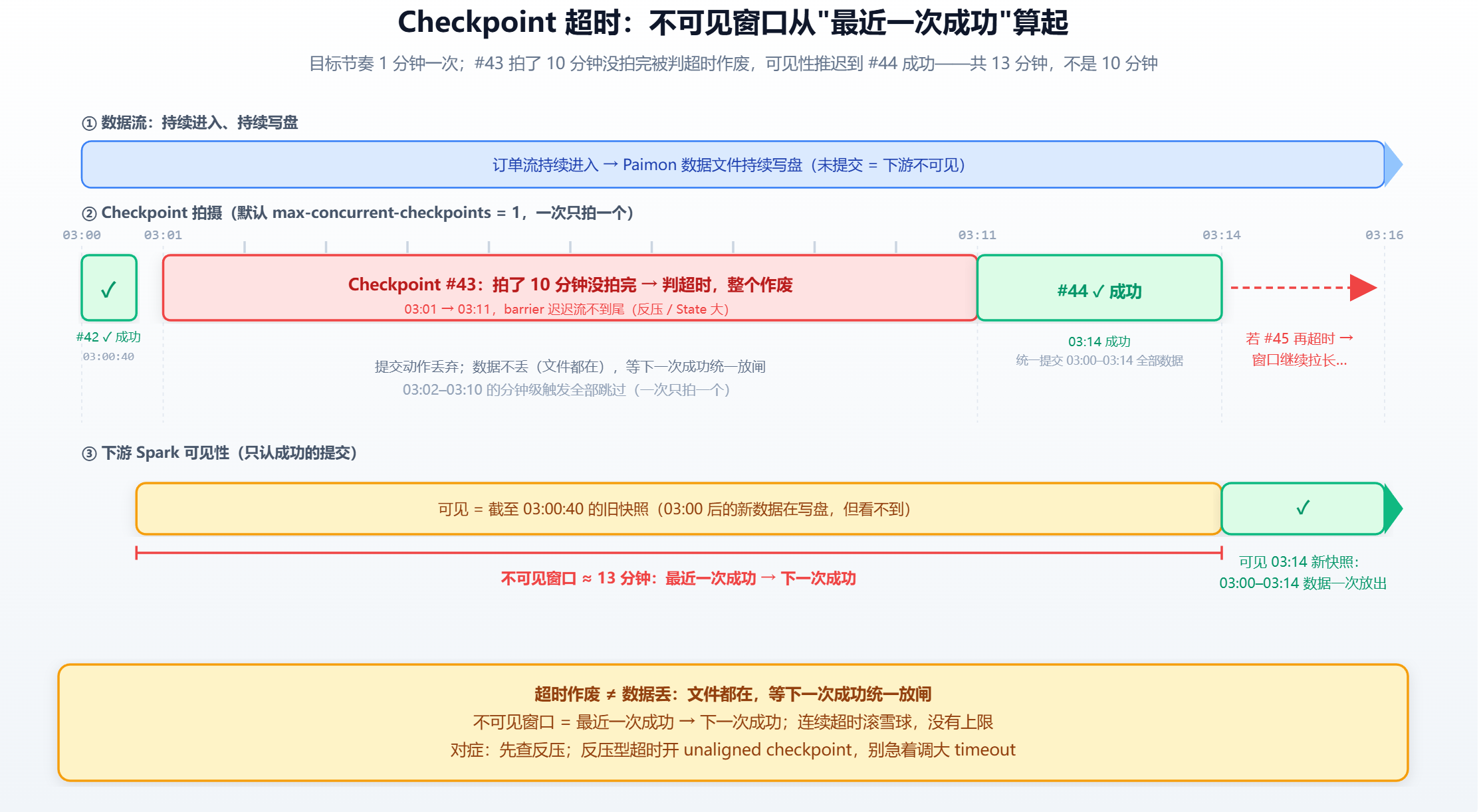Select the red text "若 #45 再超时 →"
The image size is (1481, 812).
[1300, 339]
